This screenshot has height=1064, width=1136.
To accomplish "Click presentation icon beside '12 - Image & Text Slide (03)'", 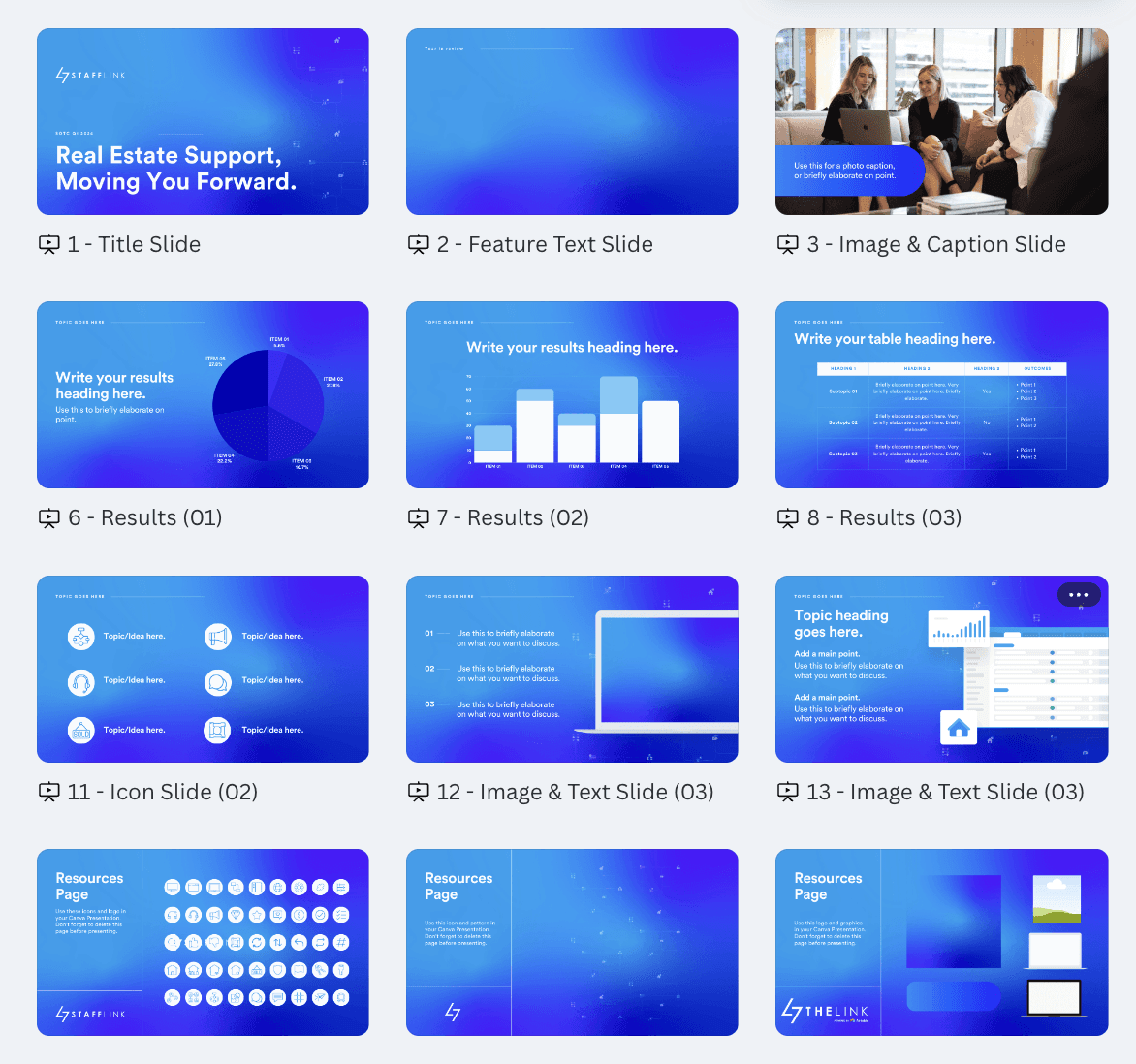I will click(x=419, y=793).
